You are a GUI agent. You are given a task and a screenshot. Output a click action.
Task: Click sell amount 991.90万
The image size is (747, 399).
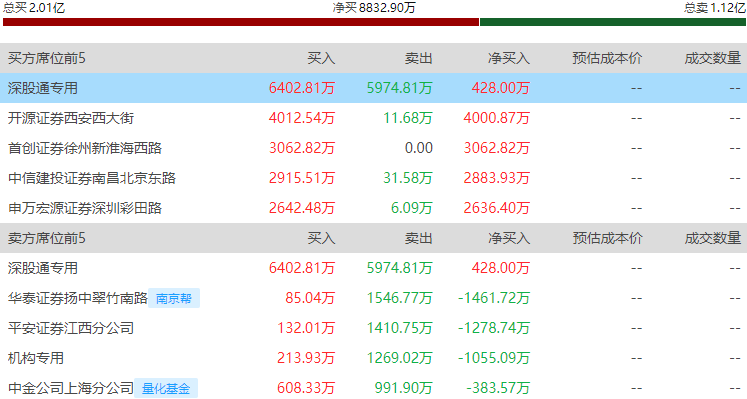click(404, 388)
